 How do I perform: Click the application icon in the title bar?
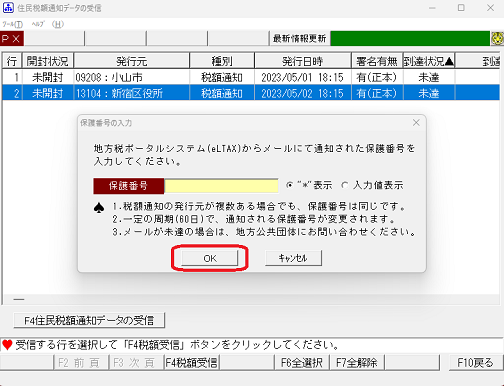point(8,7)
